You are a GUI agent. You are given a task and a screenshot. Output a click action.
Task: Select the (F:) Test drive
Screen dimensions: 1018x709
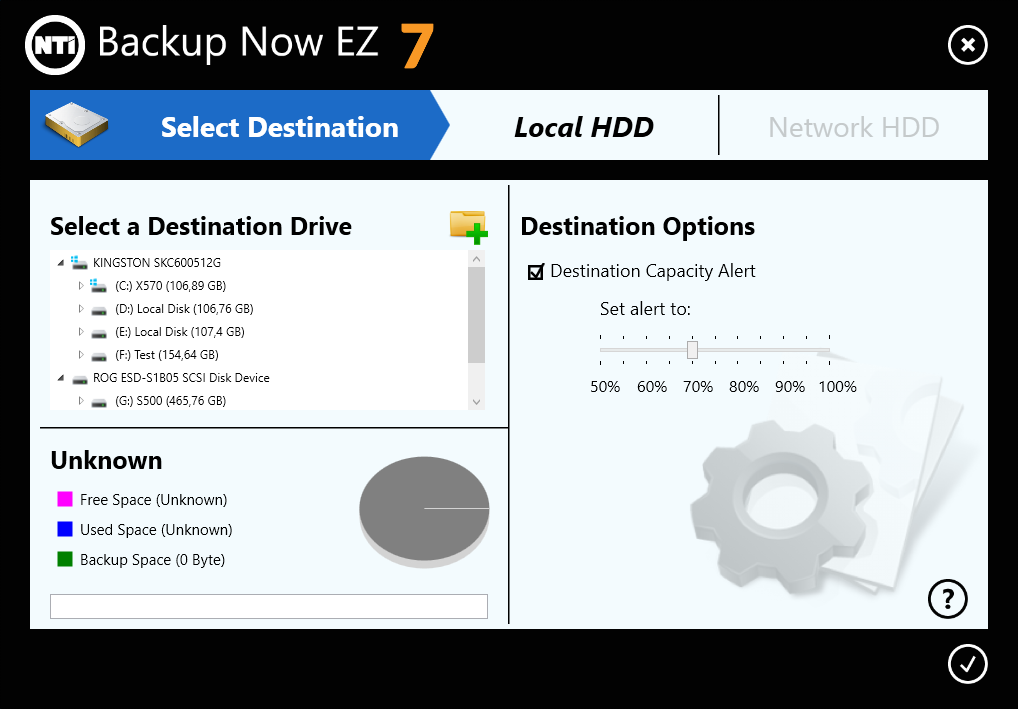(x=166, y=355)
